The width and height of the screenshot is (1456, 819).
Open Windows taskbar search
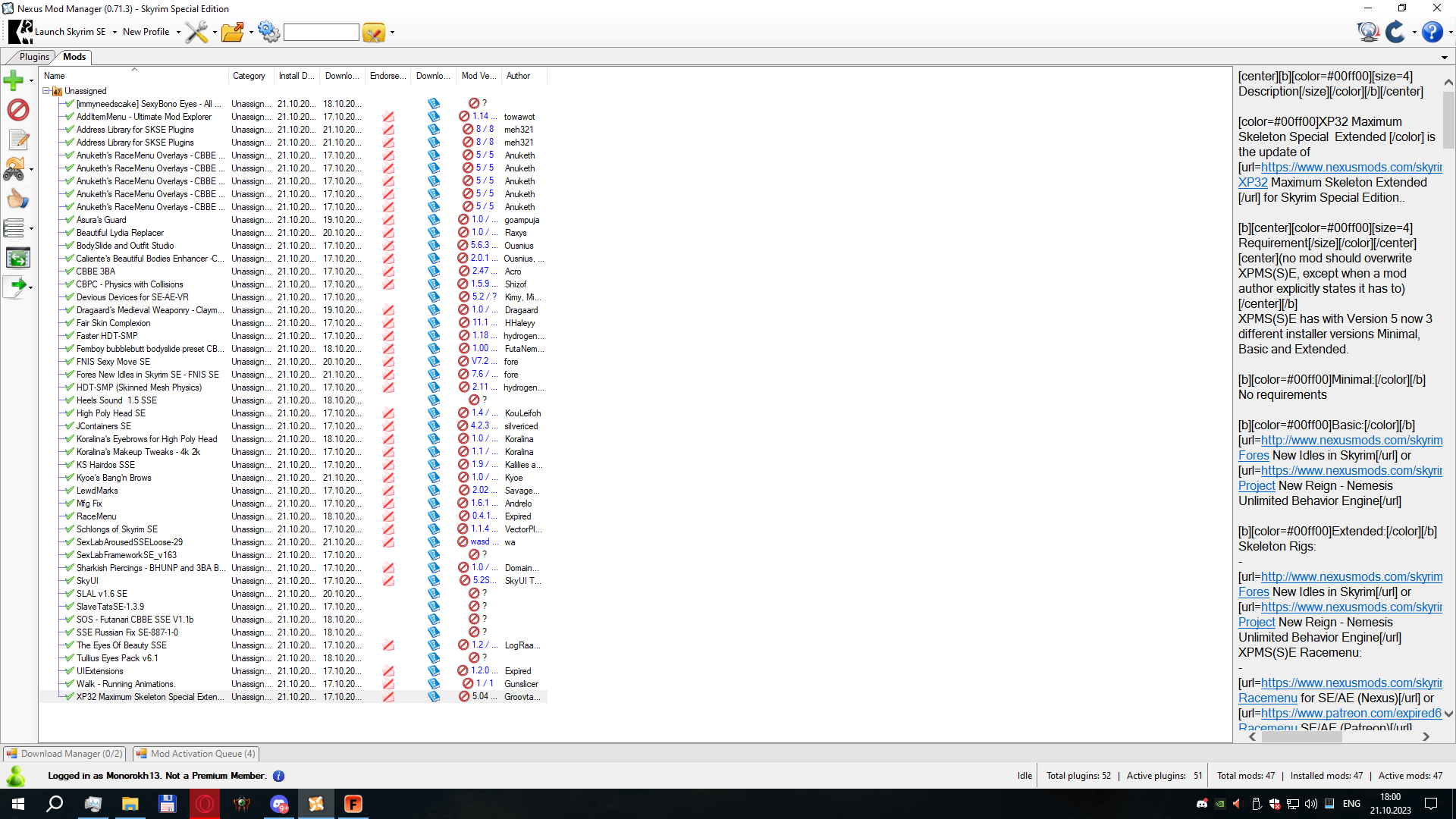pos(55,804)
